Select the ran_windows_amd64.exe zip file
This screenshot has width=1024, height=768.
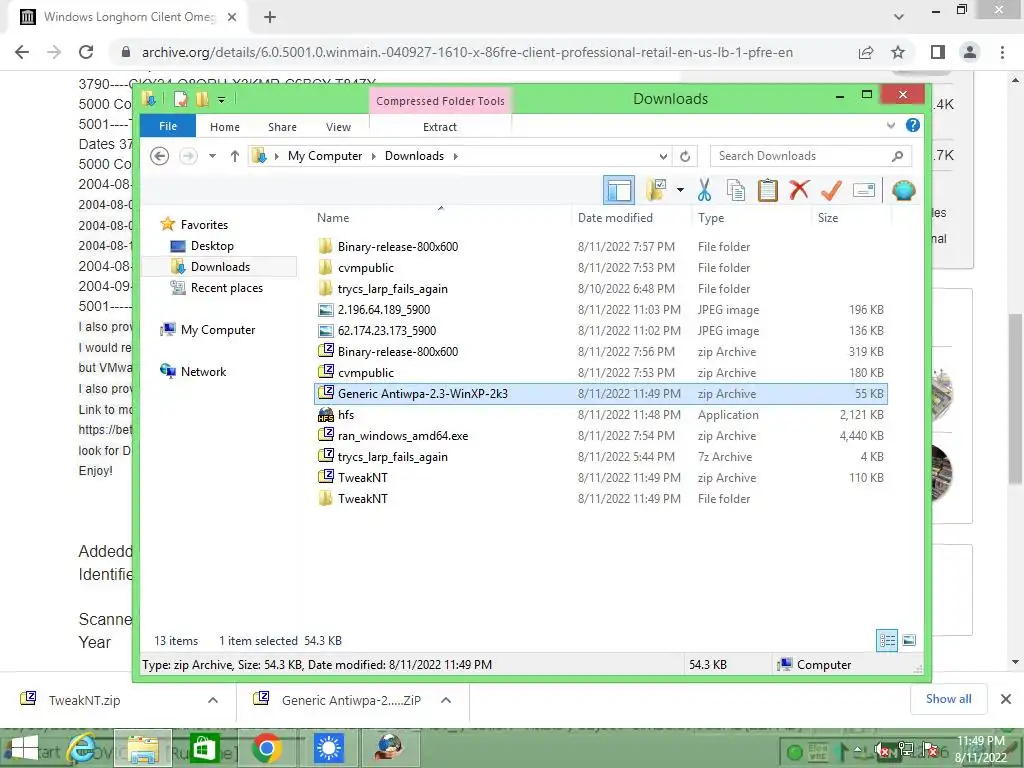pyautogui.click(x=601, y=436)
